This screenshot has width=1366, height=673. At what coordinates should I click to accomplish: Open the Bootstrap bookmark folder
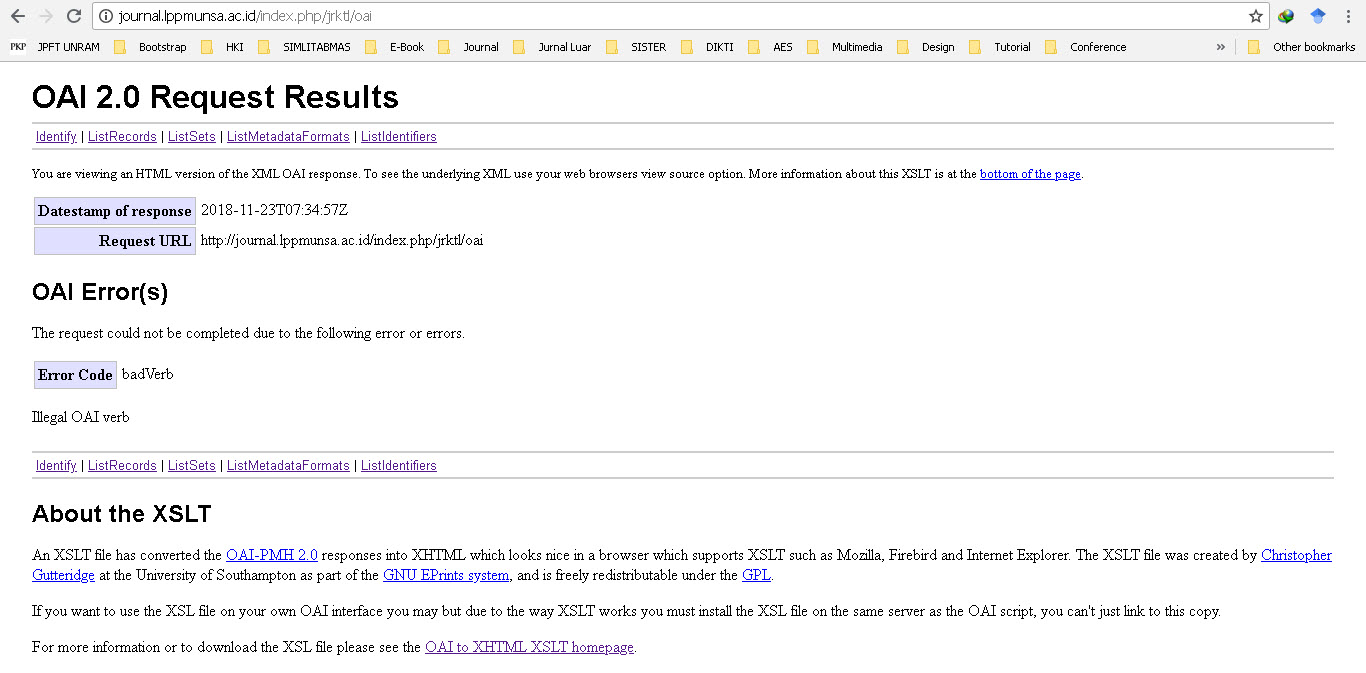pyautogui.click(x=151, y=47)
